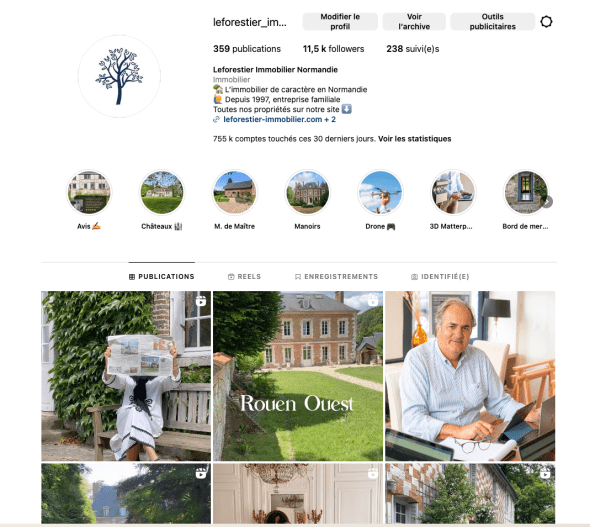Click the Modifier le profil button

coord(340,21)
